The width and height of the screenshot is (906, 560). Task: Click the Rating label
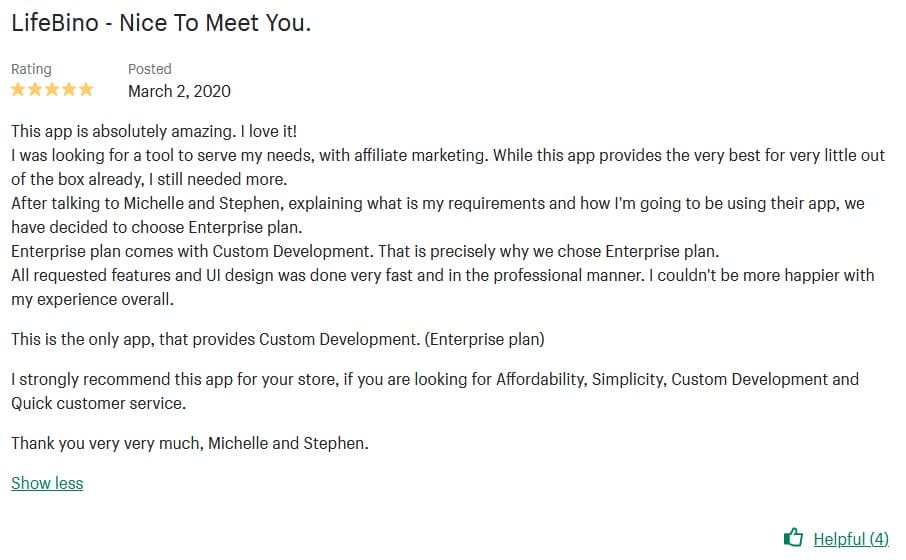[x=31, y=69]
